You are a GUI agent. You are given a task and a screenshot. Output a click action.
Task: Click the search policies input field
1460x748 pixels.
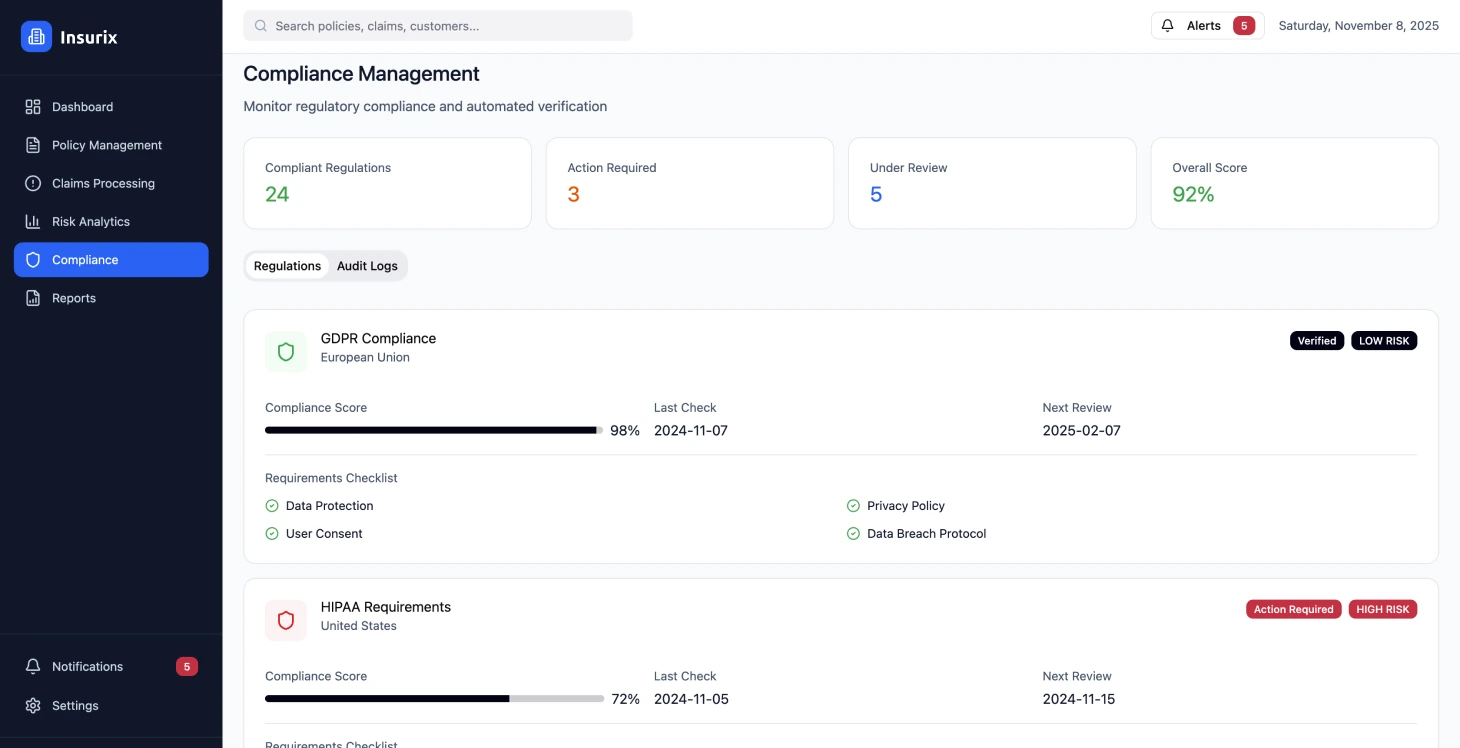(437, 25)
